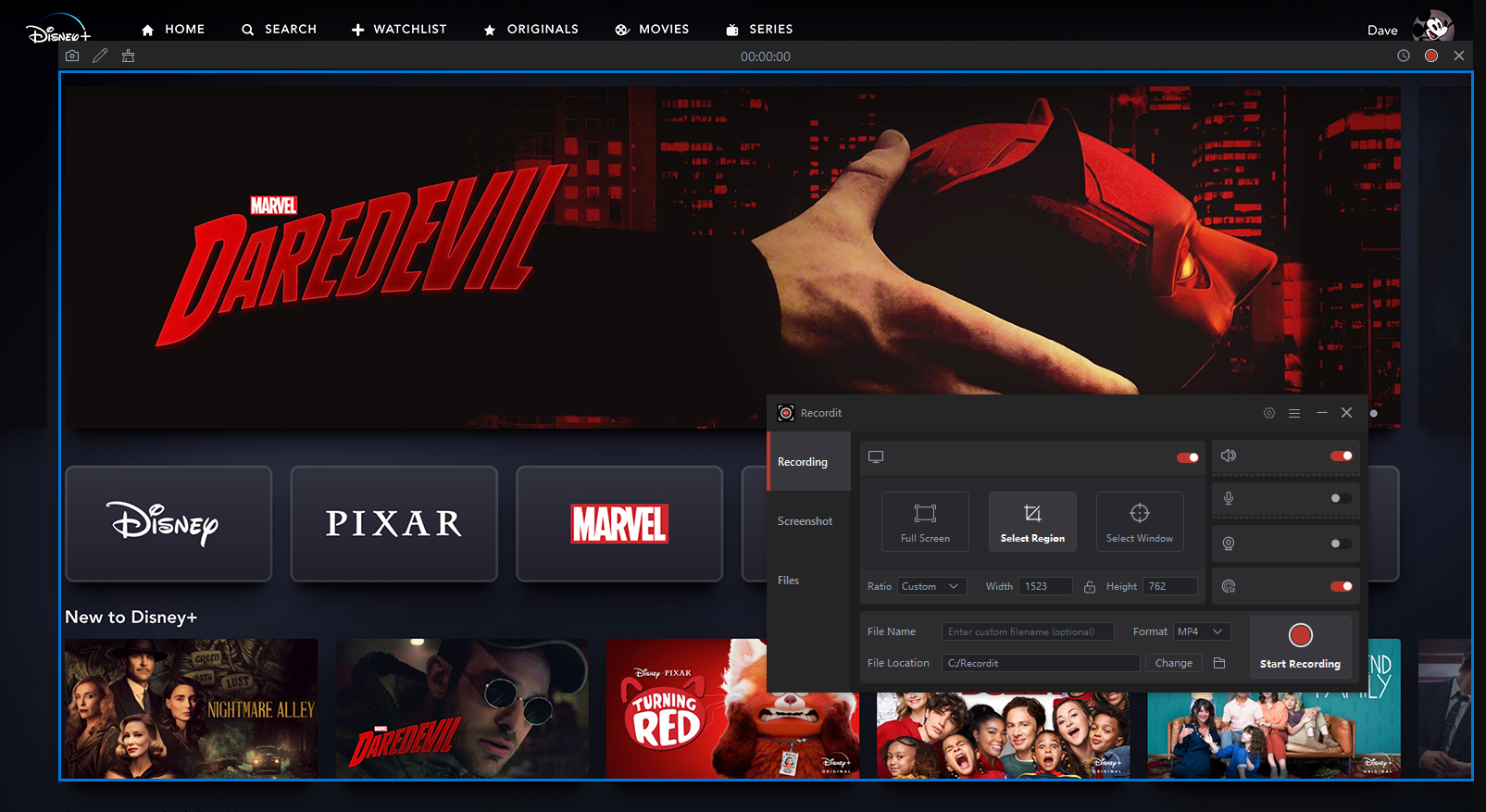Click the Disney+ logo
Viewport: 1486px width, 812px height.
coord(58,30)
